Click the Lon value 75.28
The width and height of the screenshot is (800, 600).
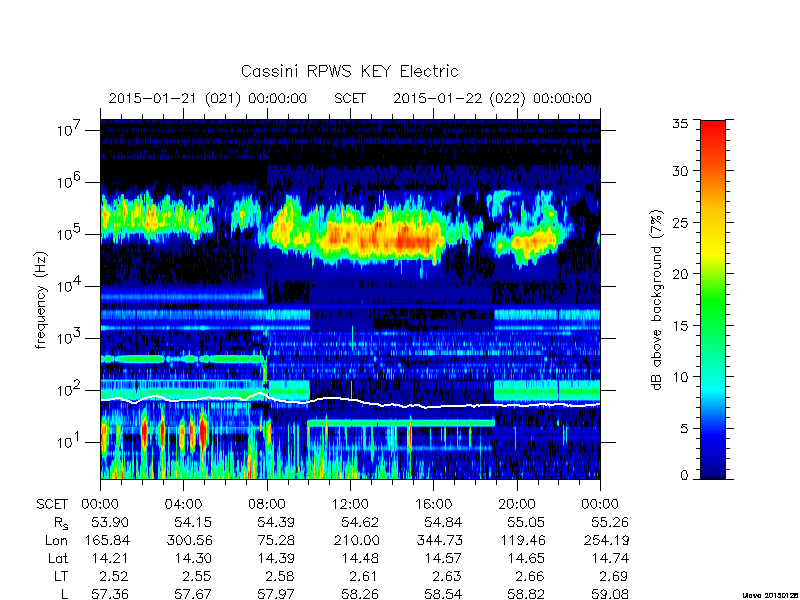coord(277,540)
